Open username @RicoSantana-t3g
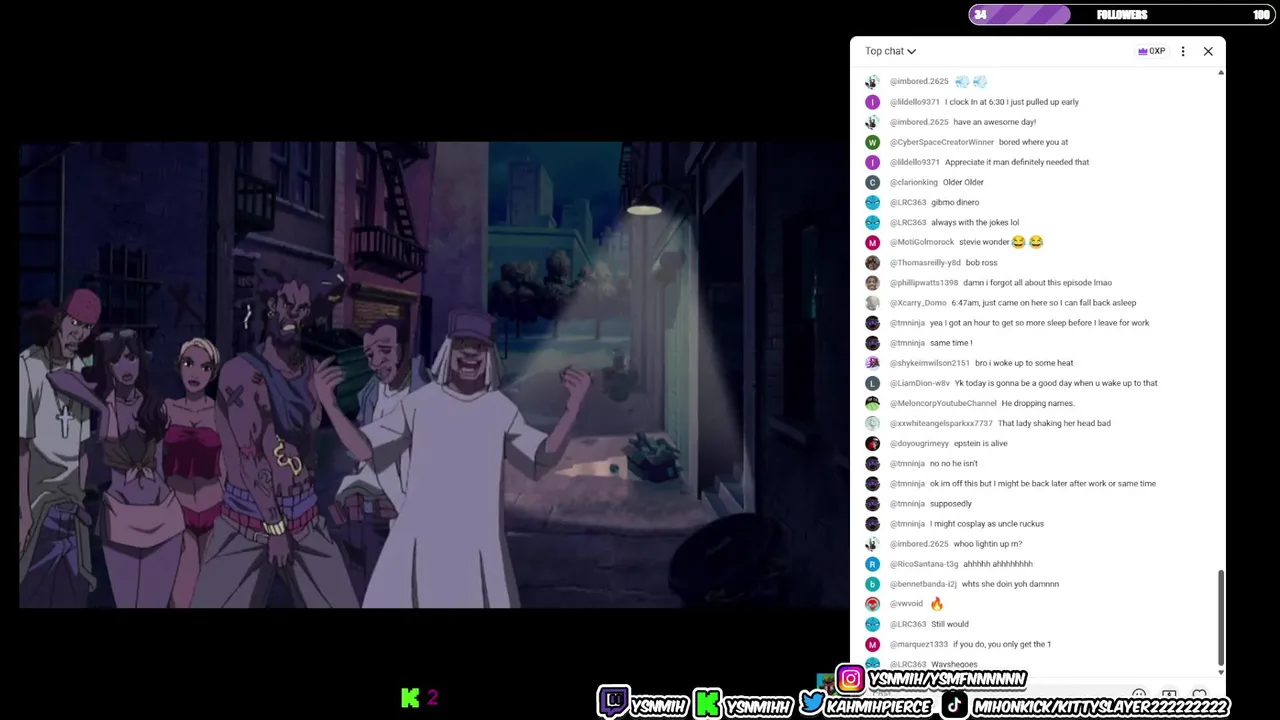The image size is (1280, 720). point(924,564)
